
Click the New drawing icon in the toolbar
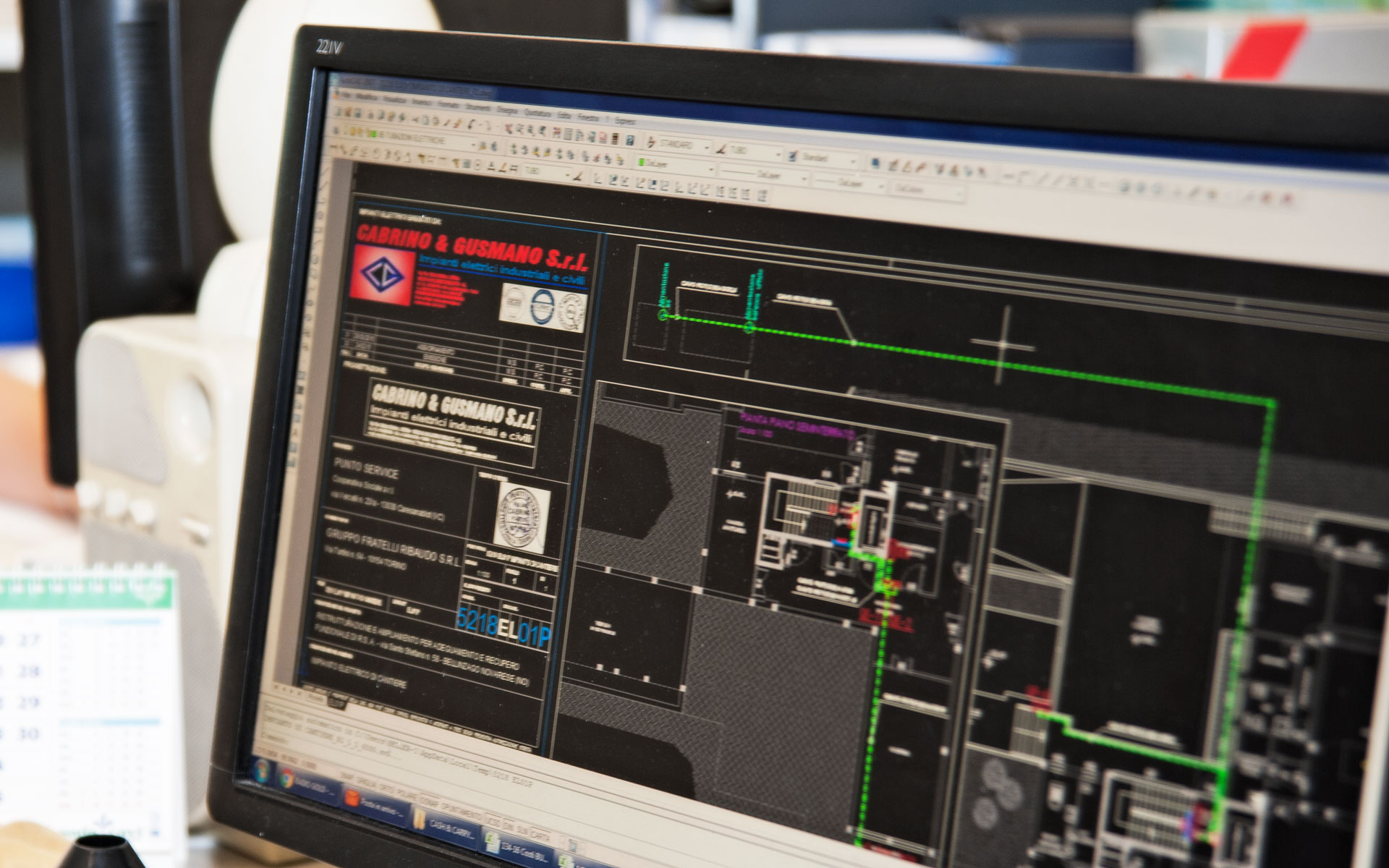[x=337, y=111]
